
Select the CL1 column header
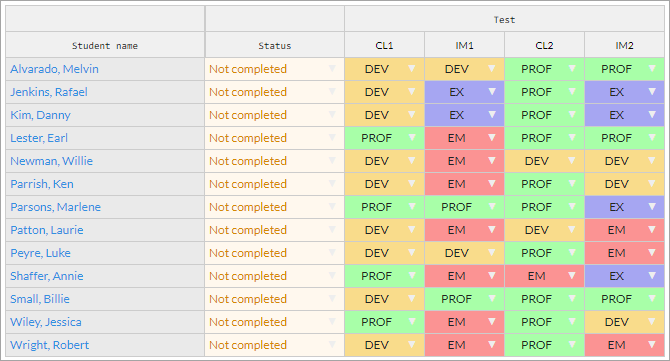tap(384, 45)
